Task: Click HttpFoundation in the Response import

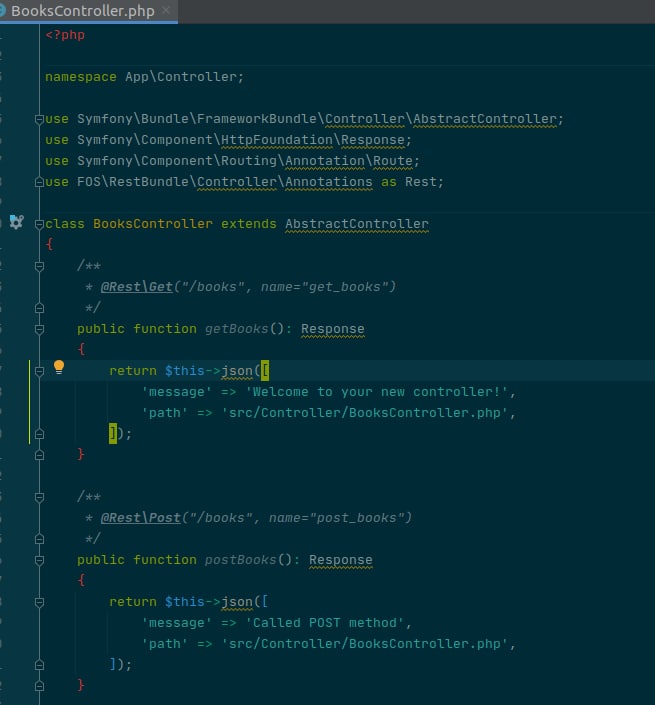Action: click(x=276, y=140)
